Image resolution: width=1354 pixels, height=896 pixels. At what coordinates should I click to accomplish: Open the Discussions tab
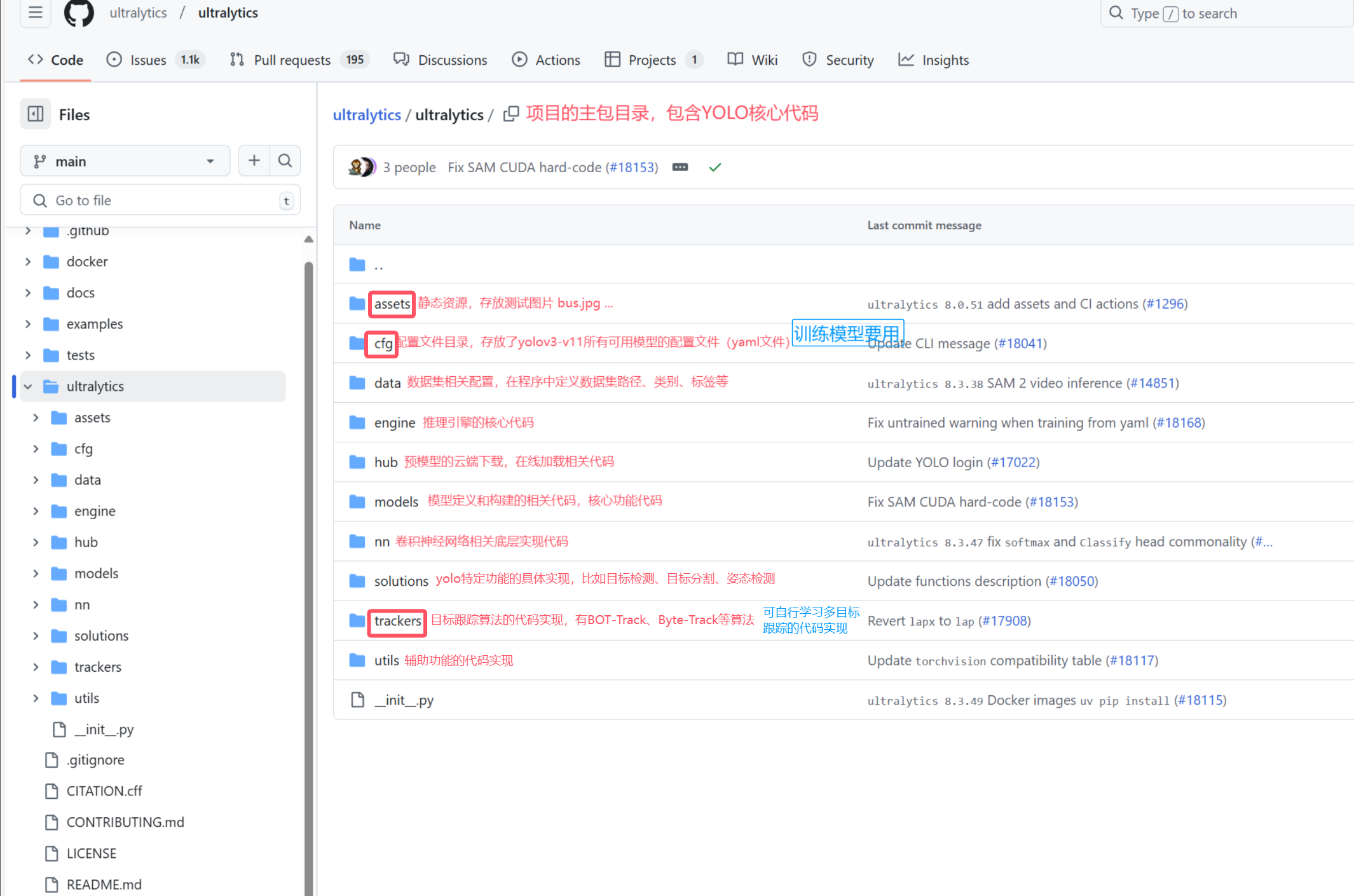pyautogui.click(x=441, y=60)
